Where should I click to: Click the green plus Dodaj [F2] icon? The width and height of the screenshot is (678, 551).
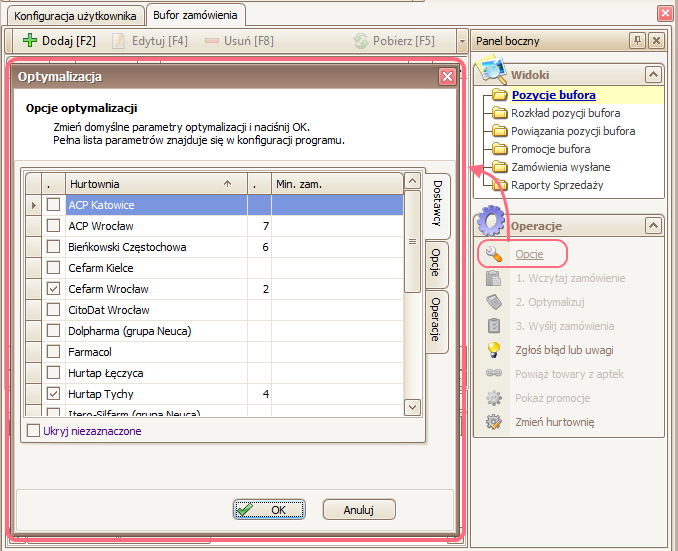[29, 41]
